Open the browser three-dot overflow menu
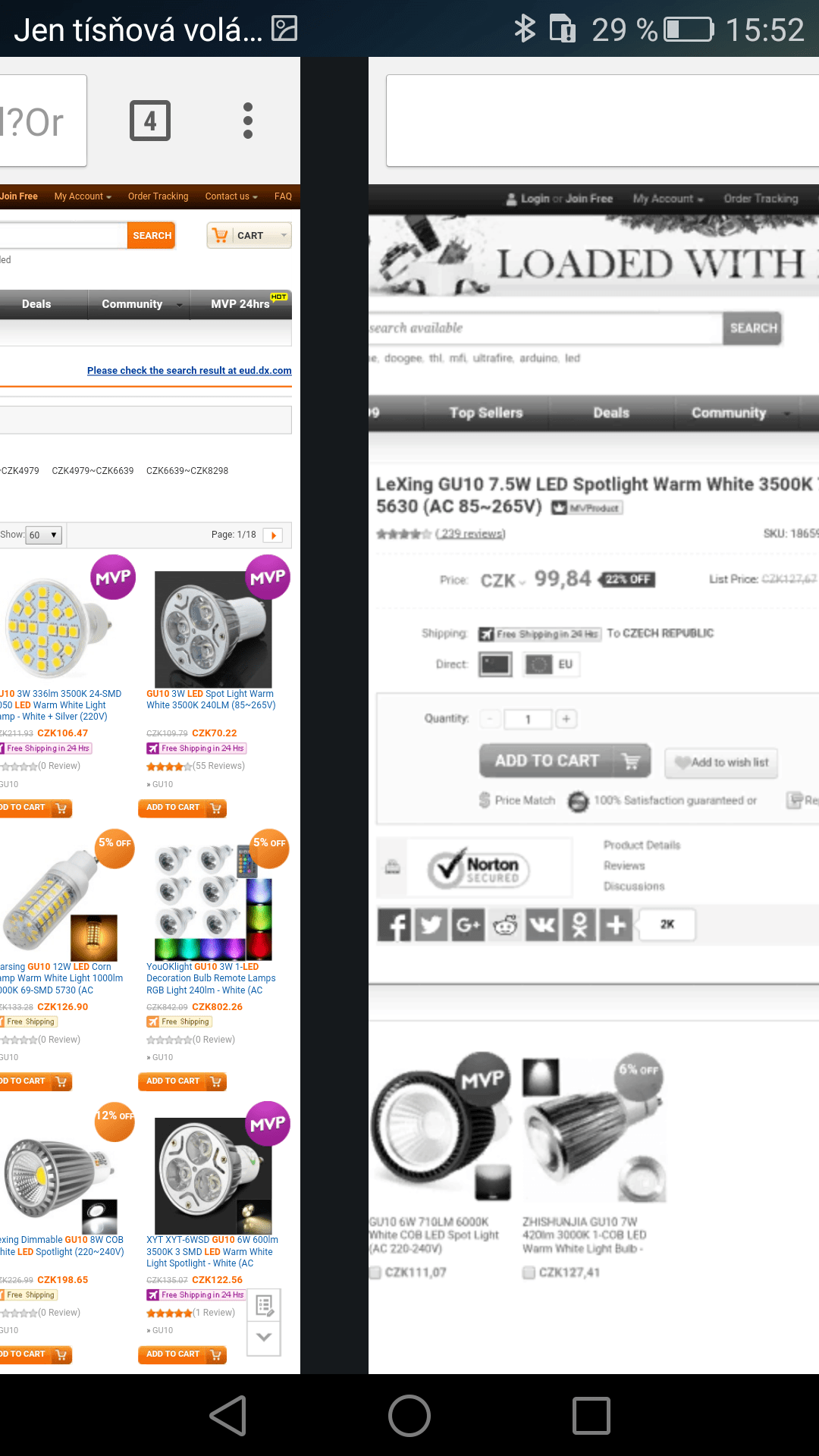This screenshot has height=1456, width=819. (248, 121)
